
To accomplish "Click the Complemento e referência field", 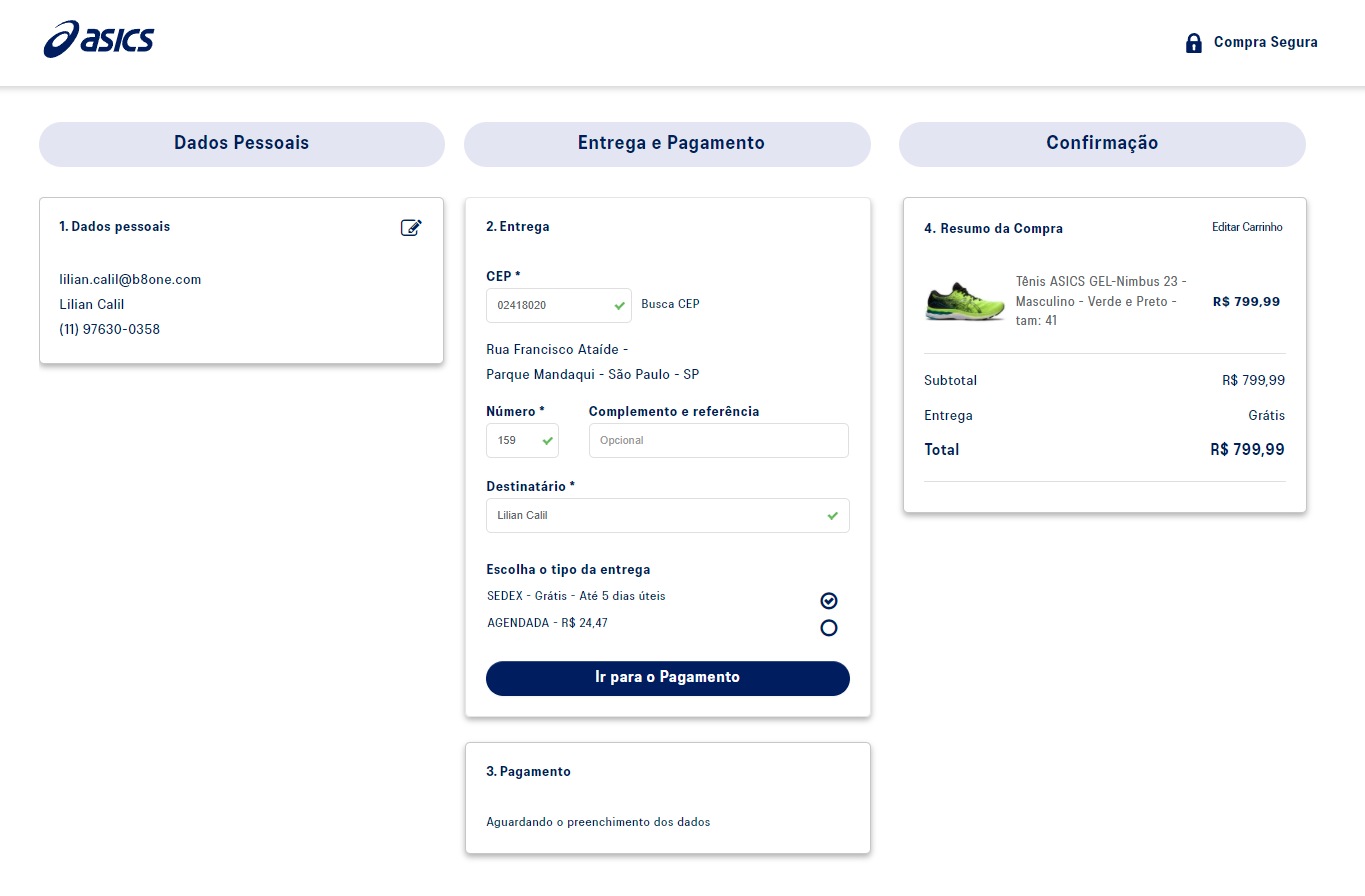I will point(718,440).
